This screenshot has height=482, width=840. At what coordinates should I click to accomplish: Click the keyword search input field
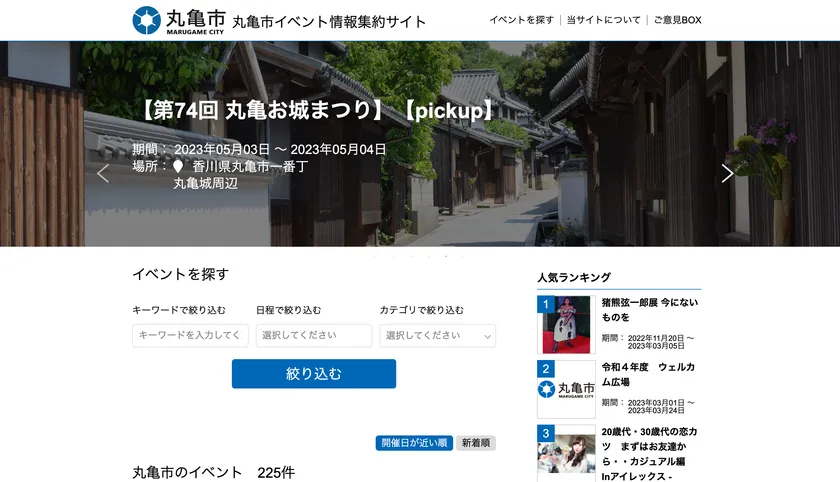point(190,335)
